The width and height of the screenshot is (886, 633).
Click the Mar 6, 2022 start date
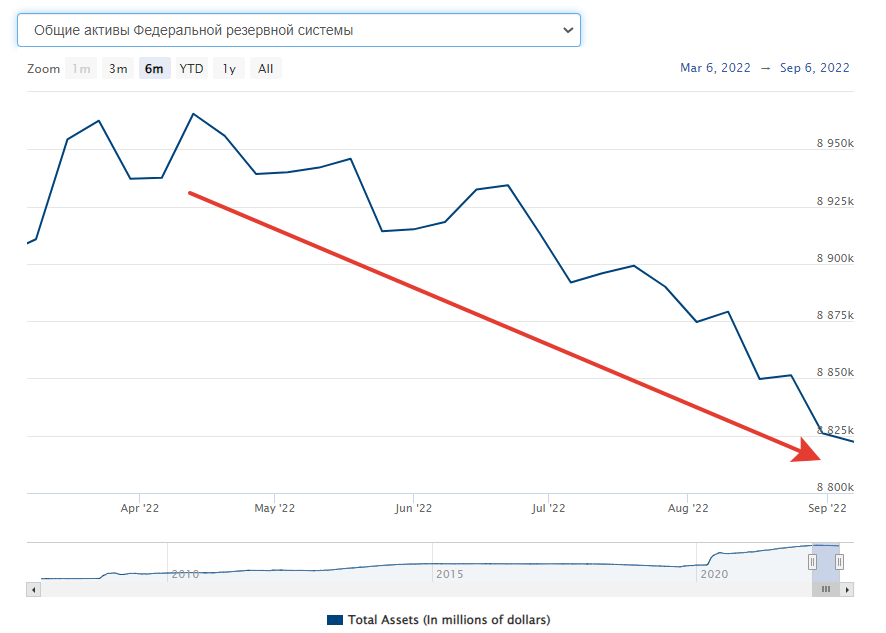[715, 68]
